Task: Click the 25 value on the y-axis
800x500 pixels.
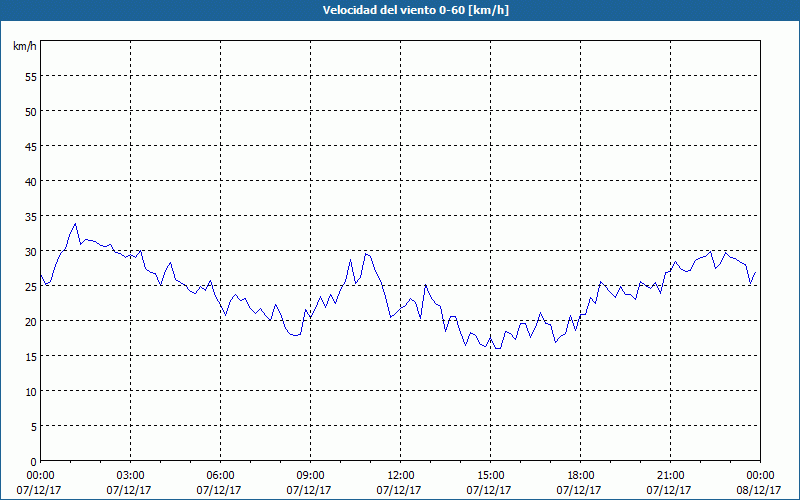Action: coord(31,287)
